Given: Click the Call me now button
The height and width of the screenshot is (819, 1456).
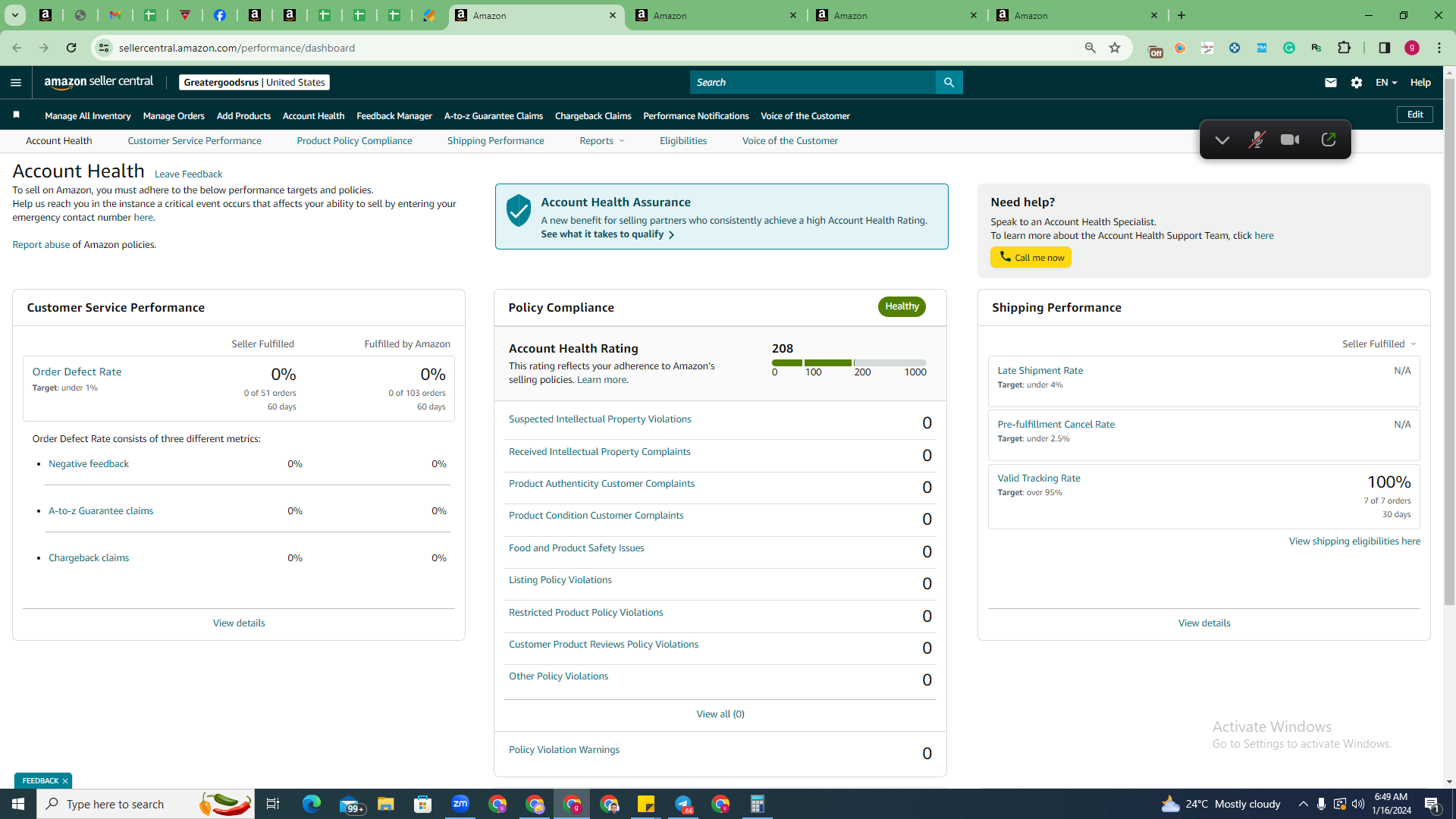Looking at the screenshot, I should click(1031, 258).
